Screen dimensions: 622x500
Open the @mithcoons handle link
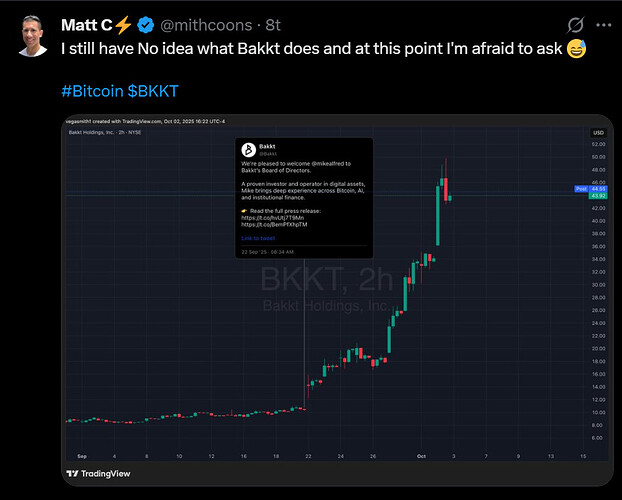(x=206, y=25)
